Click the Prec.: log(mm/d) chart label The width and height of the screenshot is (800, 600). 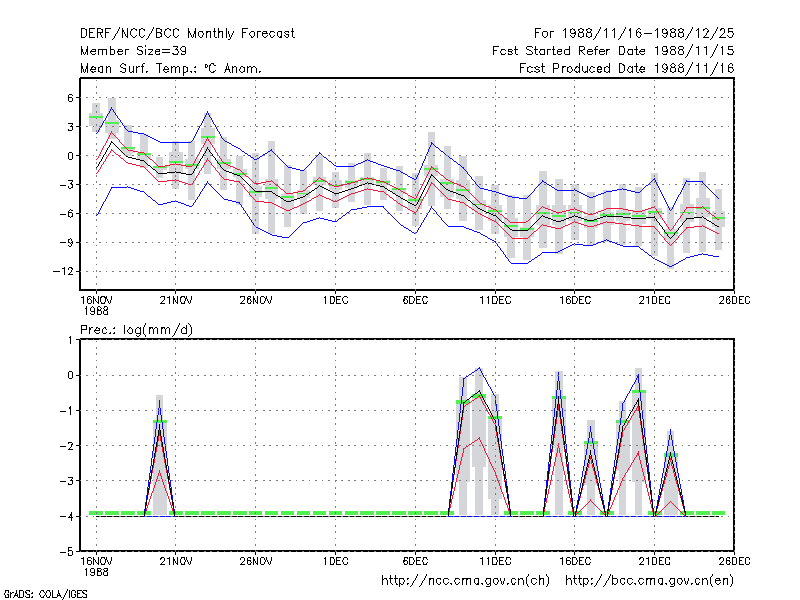click(x=136, y=330)
